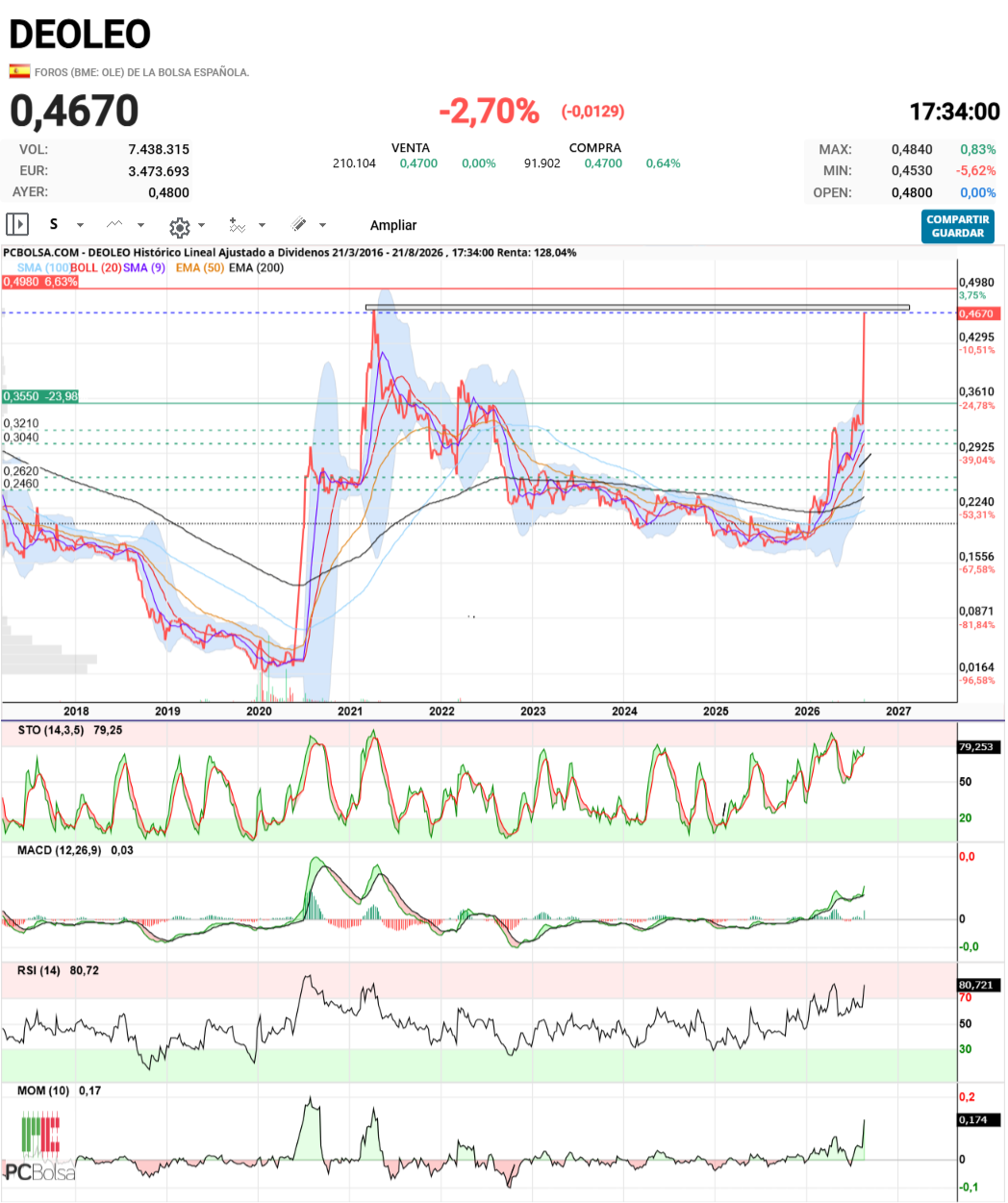Open the FOROS (BME: OLE) link
This screenshot has height=1203, width=1008.
[x=141, y=72]
